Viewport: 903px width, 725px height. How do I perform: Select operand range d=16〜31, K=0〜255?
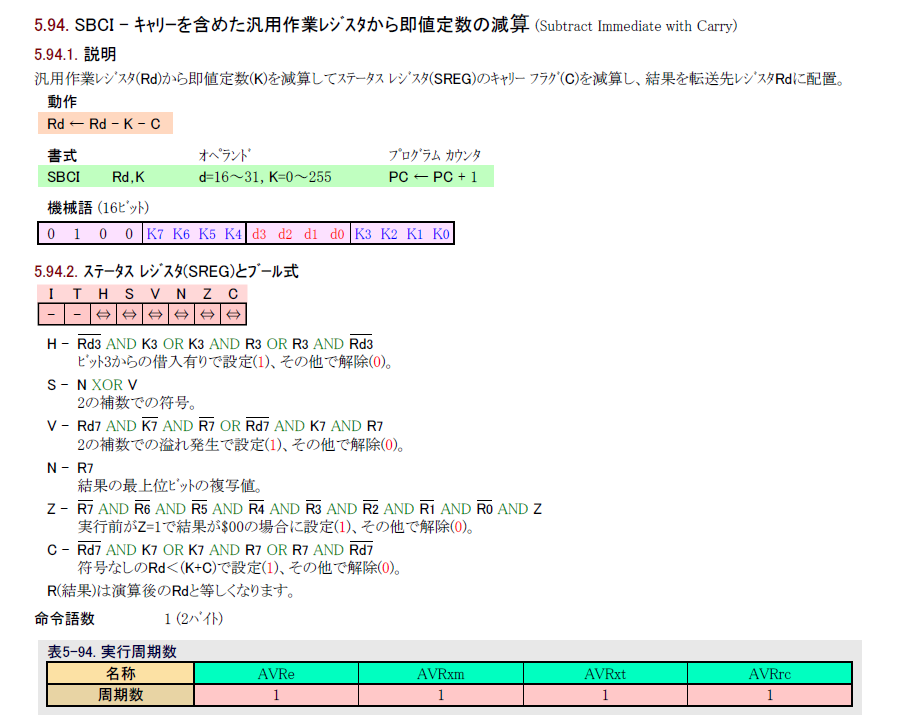[265, 177]
